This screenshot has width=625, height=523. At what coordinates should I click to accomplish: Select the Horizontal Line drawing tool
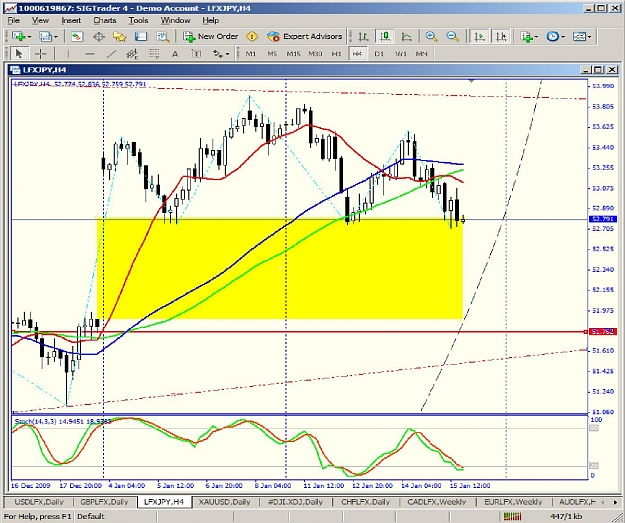[90, 53]
